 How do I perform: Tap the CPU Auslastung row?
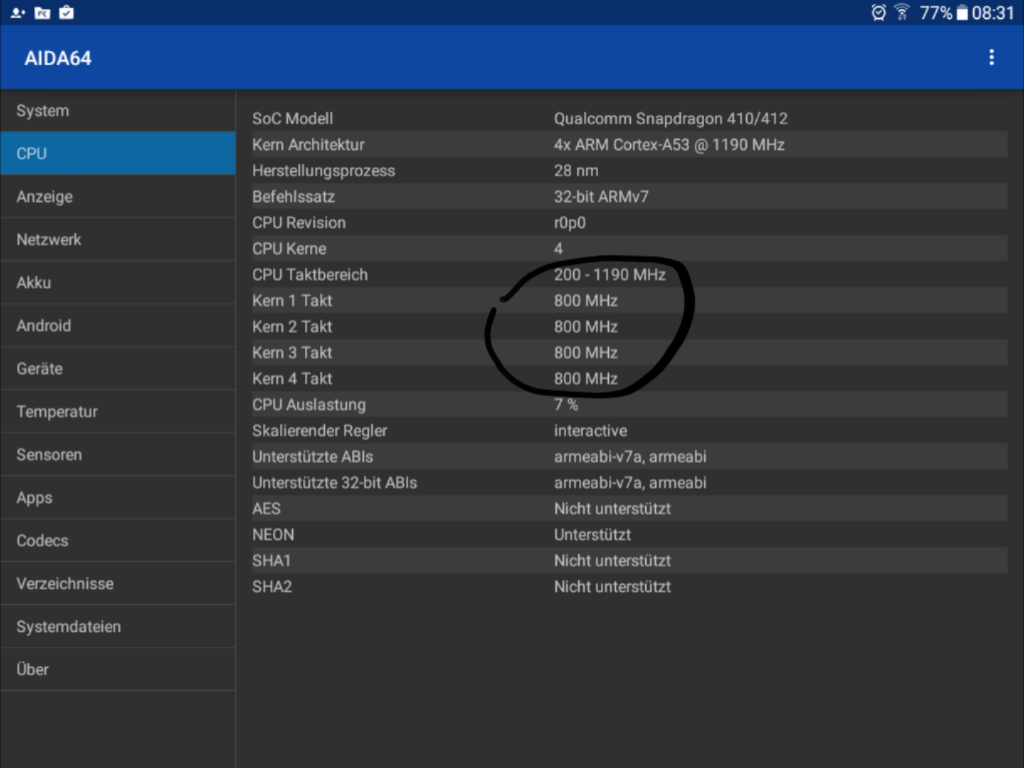point(628,405)
